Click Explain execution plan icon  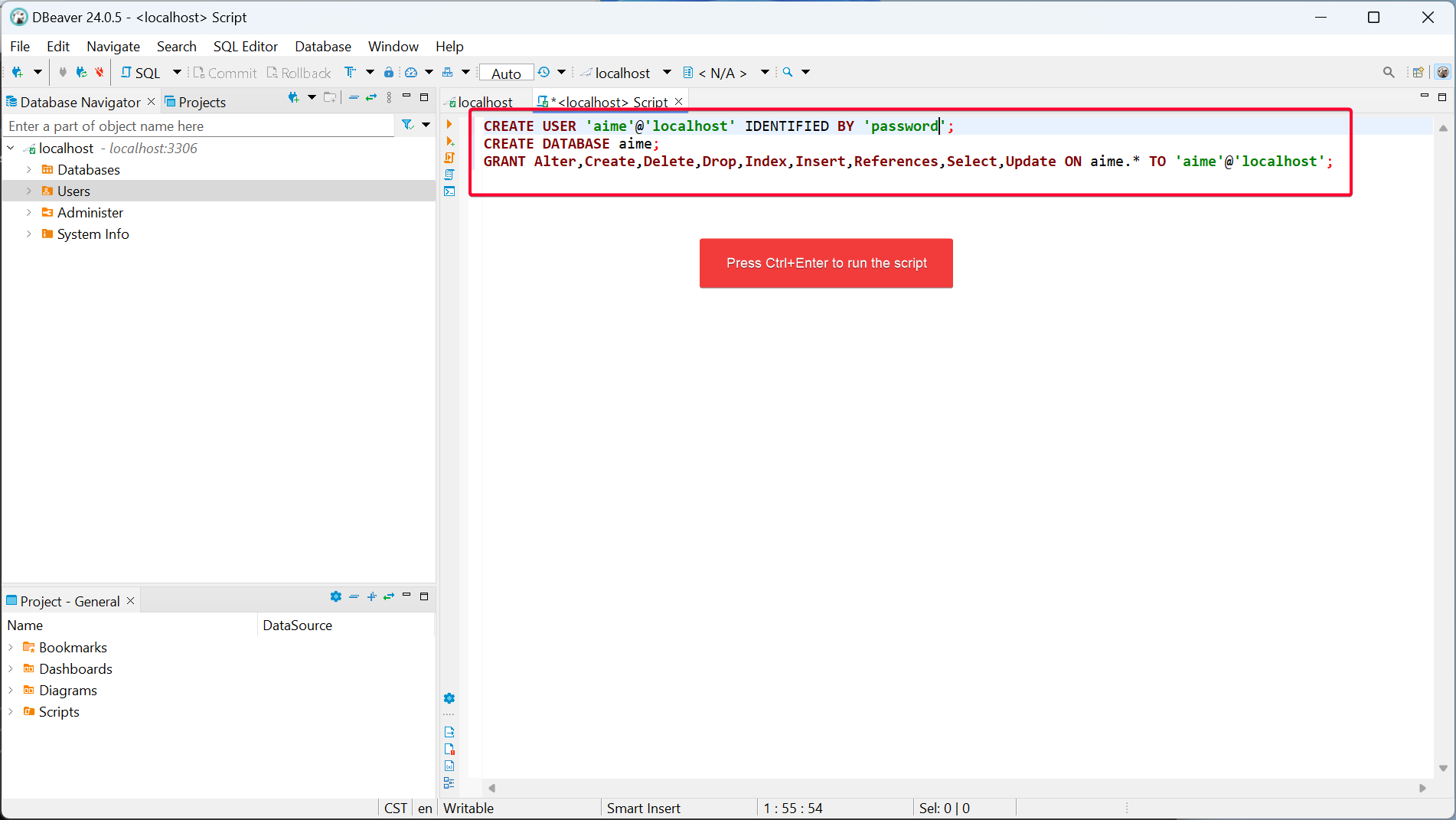coord(449,175)
